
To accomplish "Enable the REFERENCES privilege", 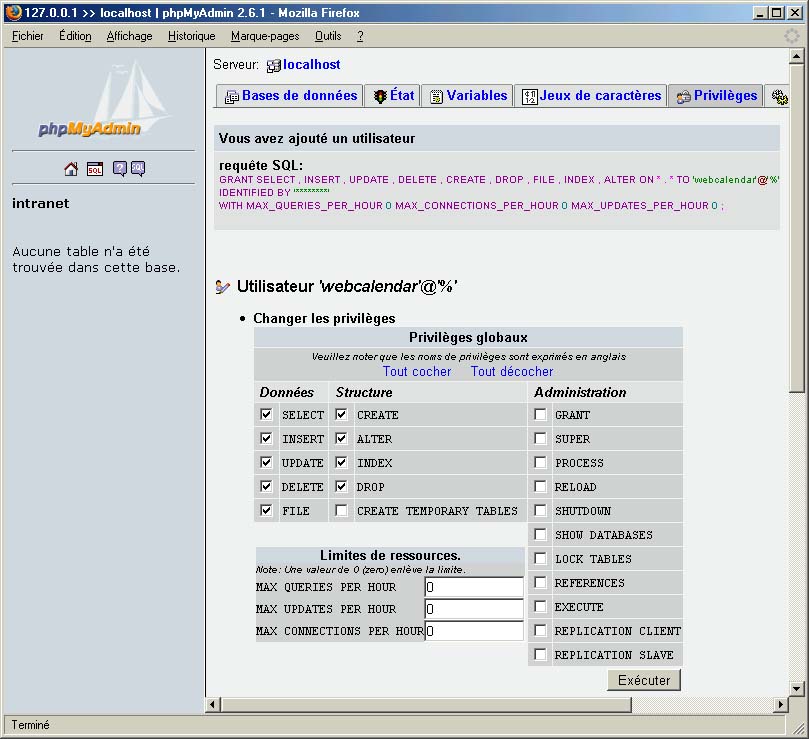I will (540, 582).
